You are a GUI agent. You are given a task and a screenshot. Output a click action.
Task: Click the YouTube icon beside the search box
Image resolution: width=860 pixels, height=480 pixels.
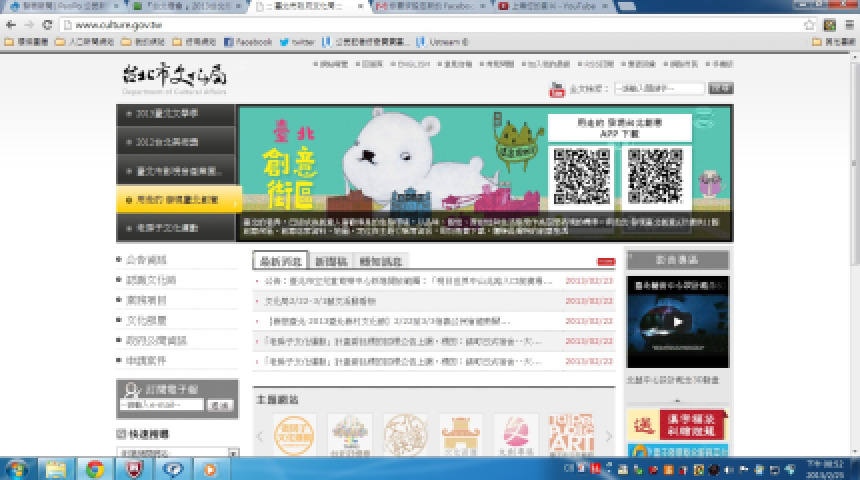tap(557, 90)
